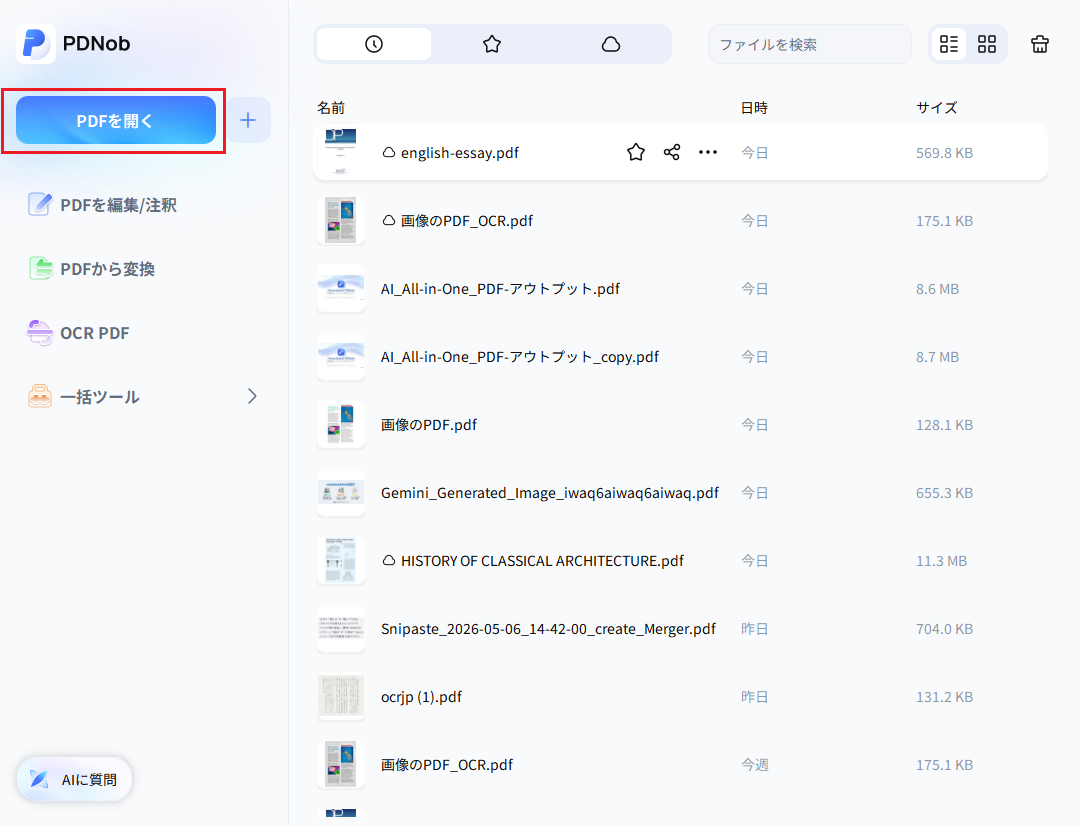Viewport: 1080px width, 826px height.
Task: Select list view layout icon
Action: click(948, 44)
